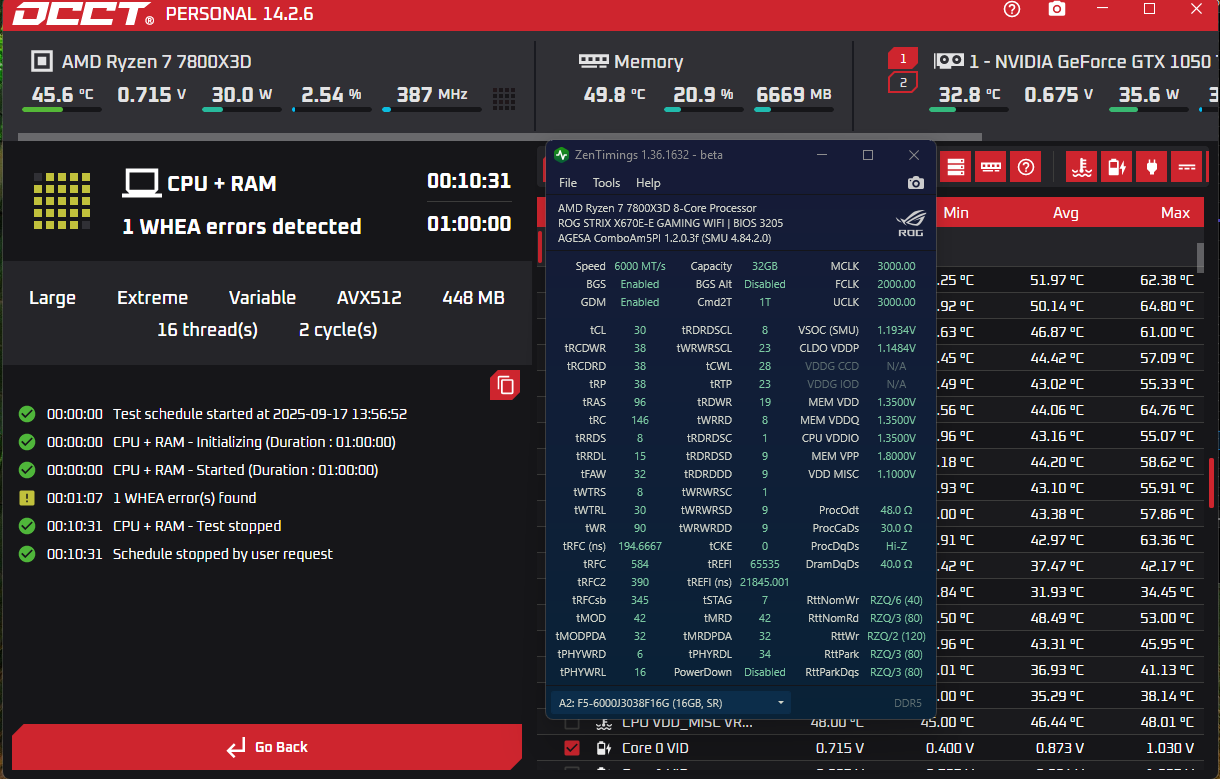Click the PowerDown Disabled value
Viewport: 1220px width, 779px height.
[765, 672]
